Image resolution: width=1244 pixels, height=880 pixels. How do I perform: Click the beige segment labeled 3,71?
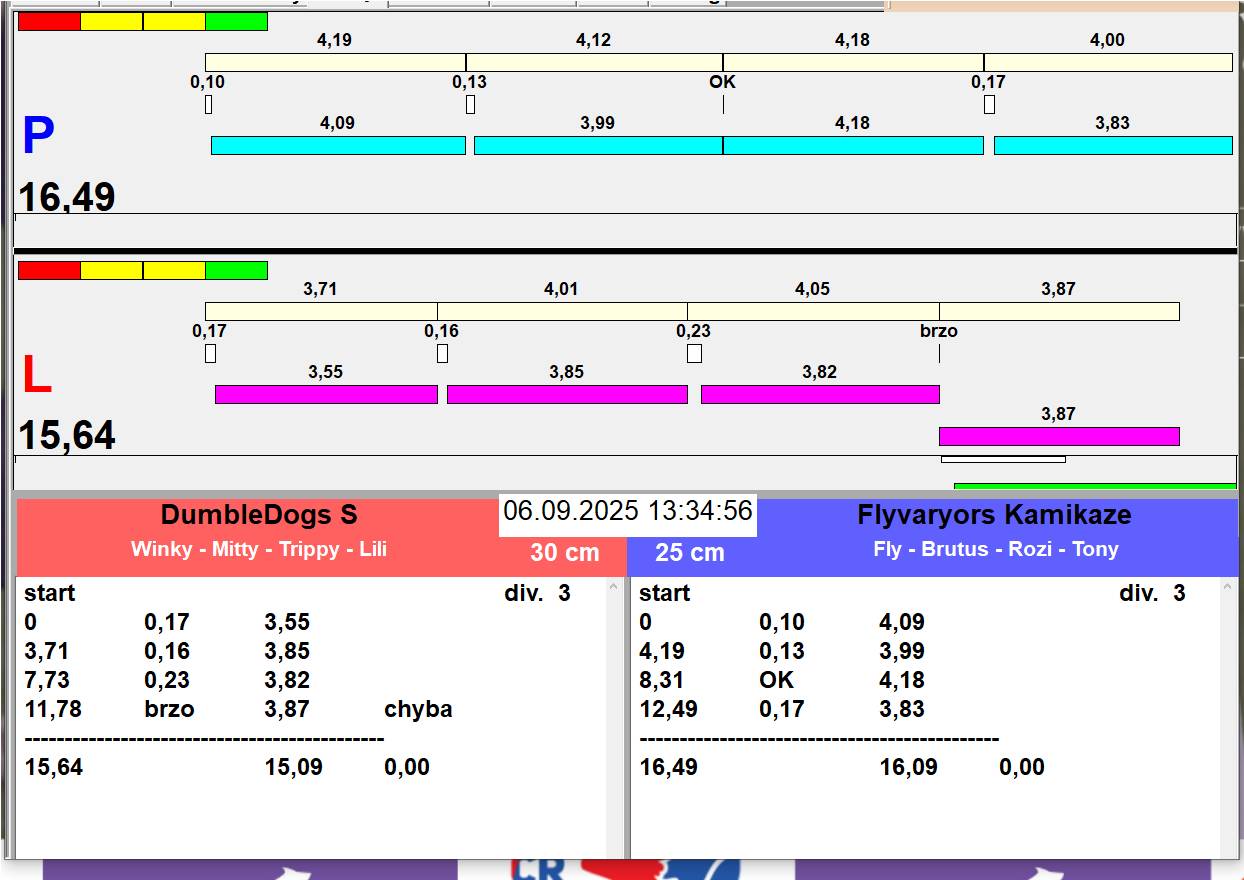321,312
